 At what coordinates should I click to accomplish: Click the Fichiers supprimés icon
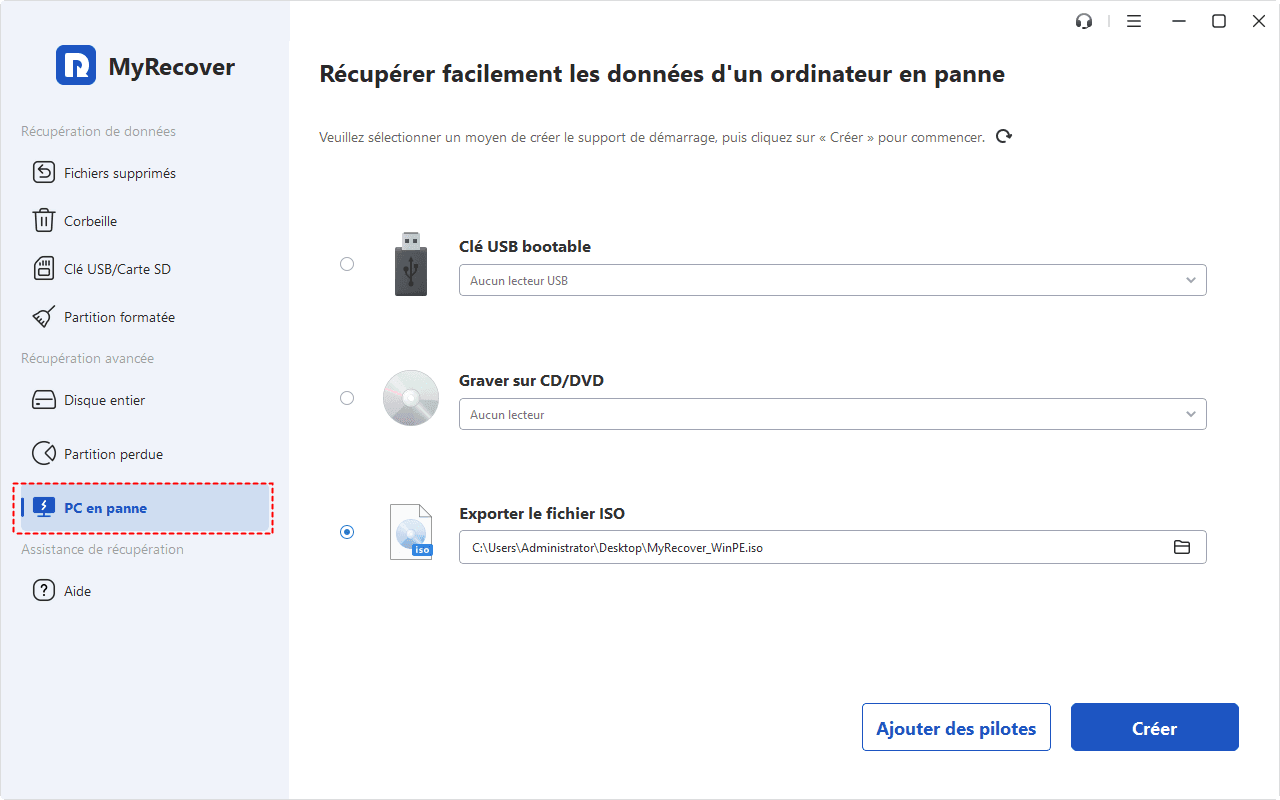point(44,173)
